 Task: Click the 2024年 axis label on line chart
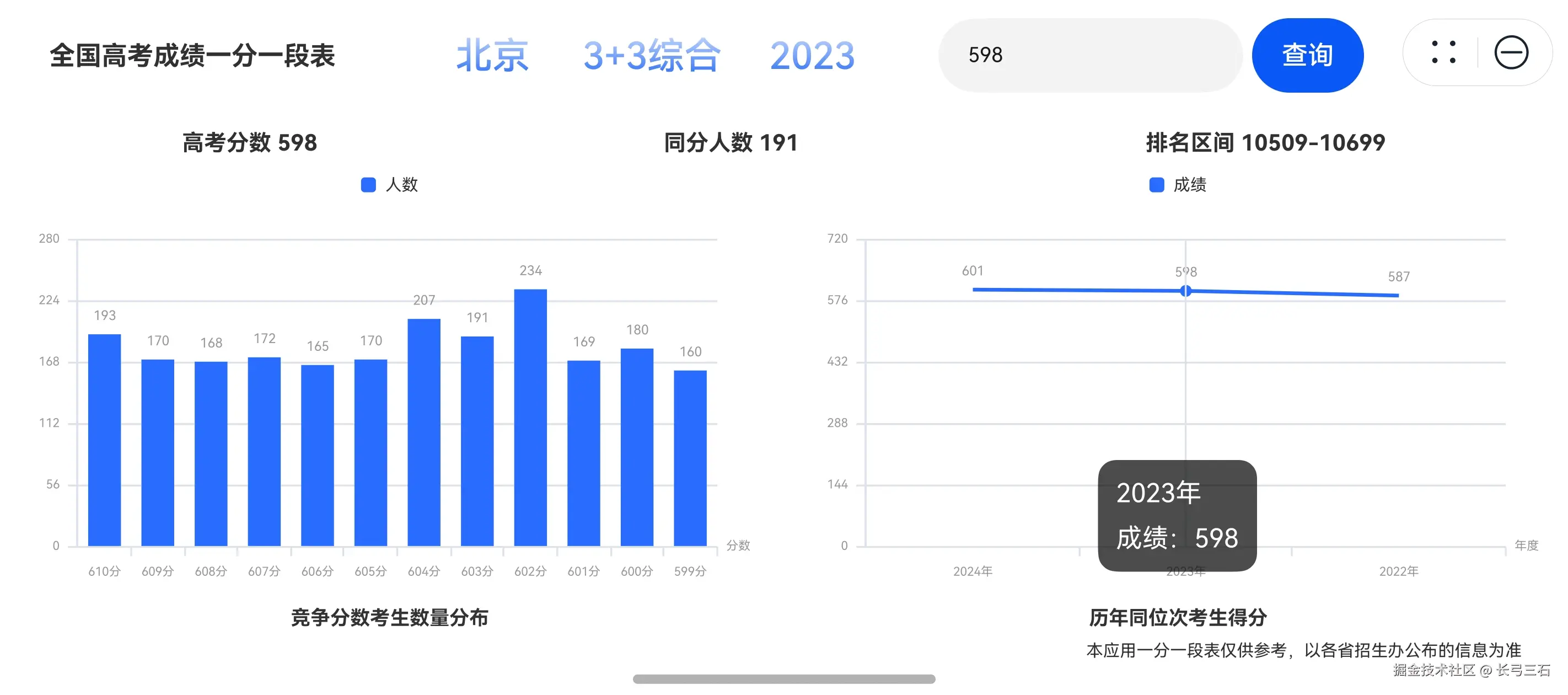[973, 571]
